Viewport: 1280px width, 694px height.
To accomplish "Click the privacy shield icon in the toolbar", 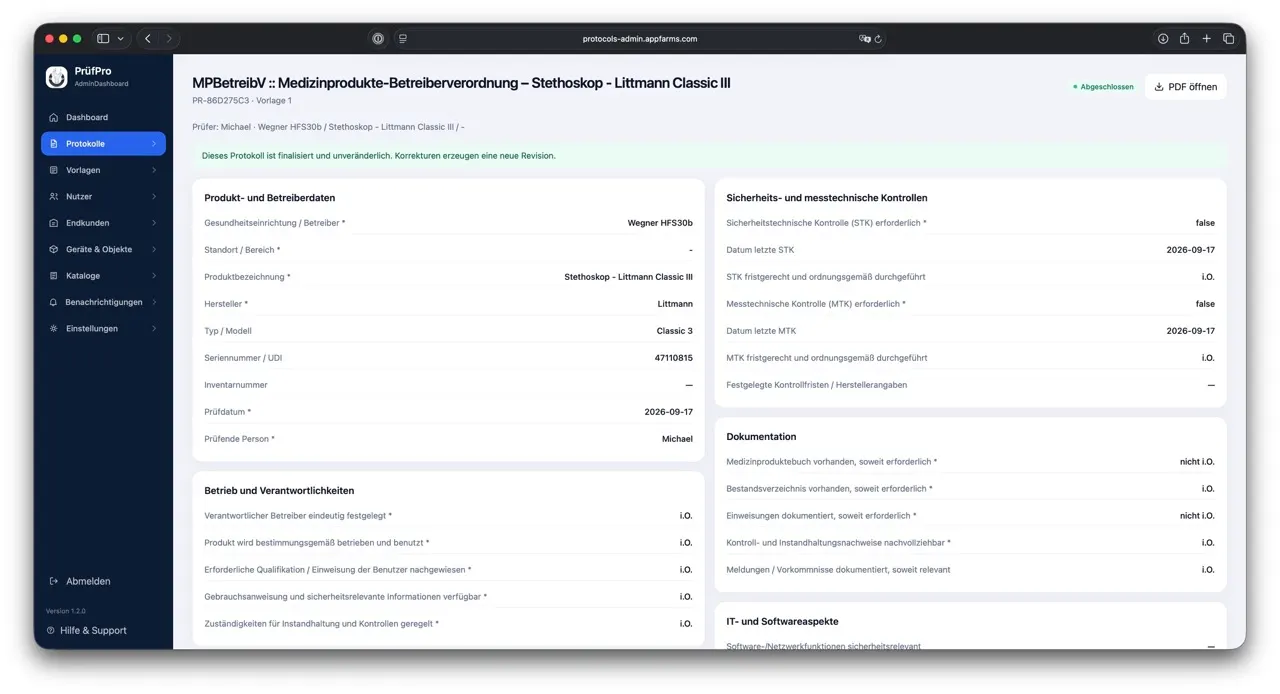I will (x=378, y=39).
